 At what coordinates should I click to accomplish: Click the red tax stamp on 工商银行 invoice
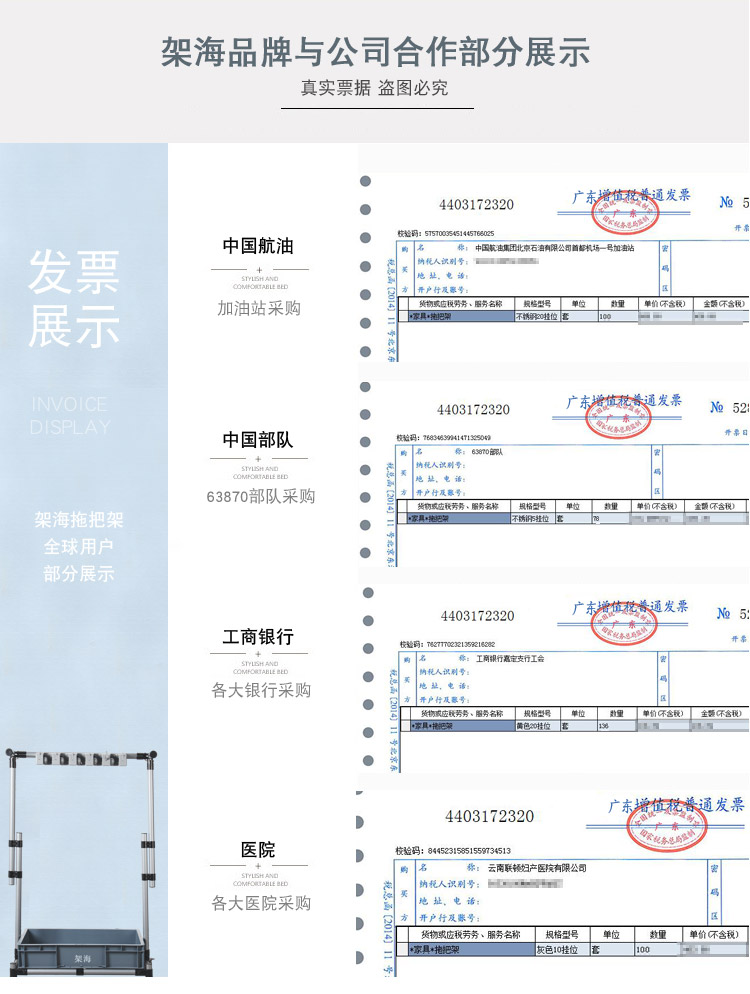624,624
